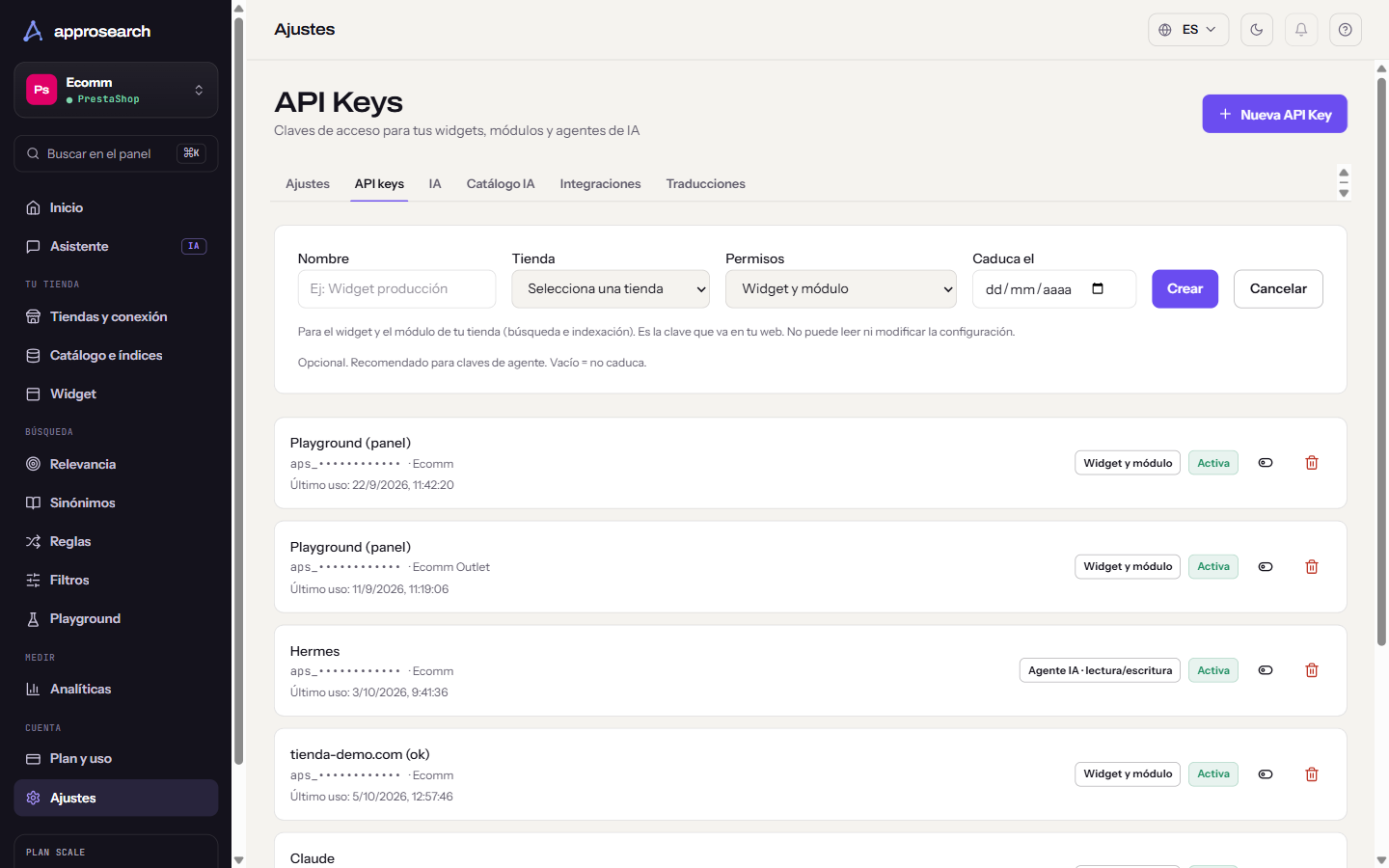Click the Crear button
1389x868 pixels.
pos(1185,289)
